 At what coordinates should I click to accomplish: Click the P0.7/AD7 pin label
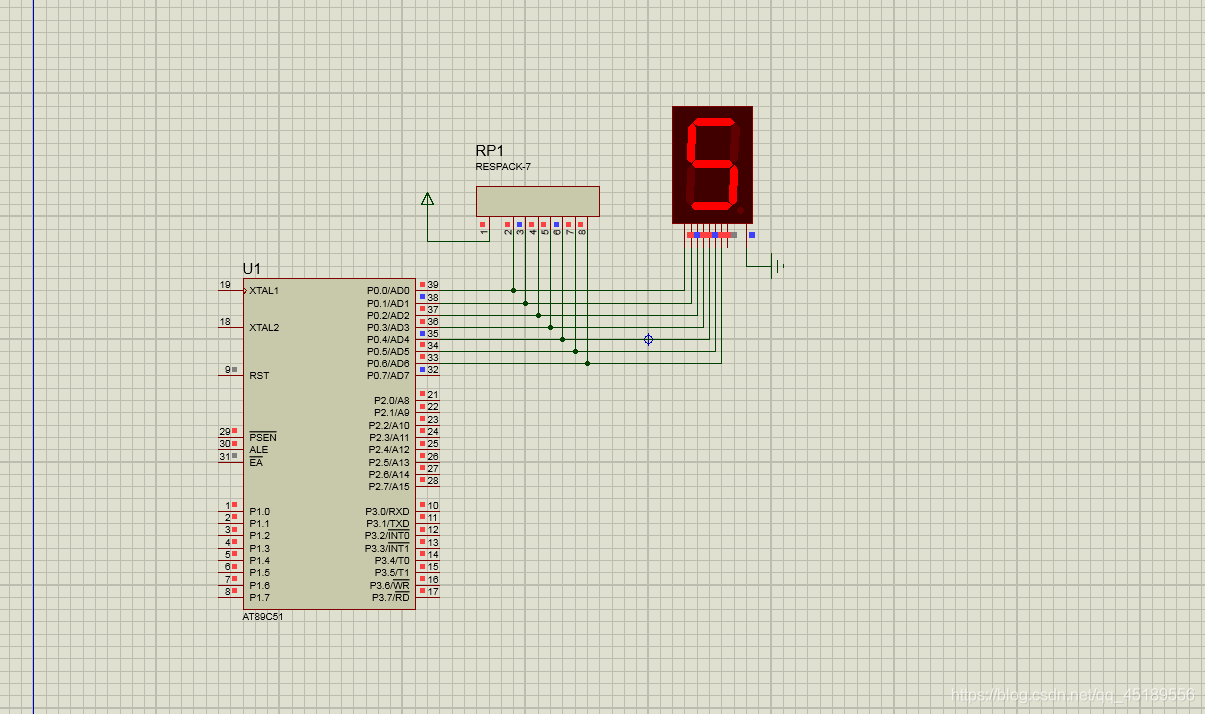pyautogui.click(x=388, y=376)
